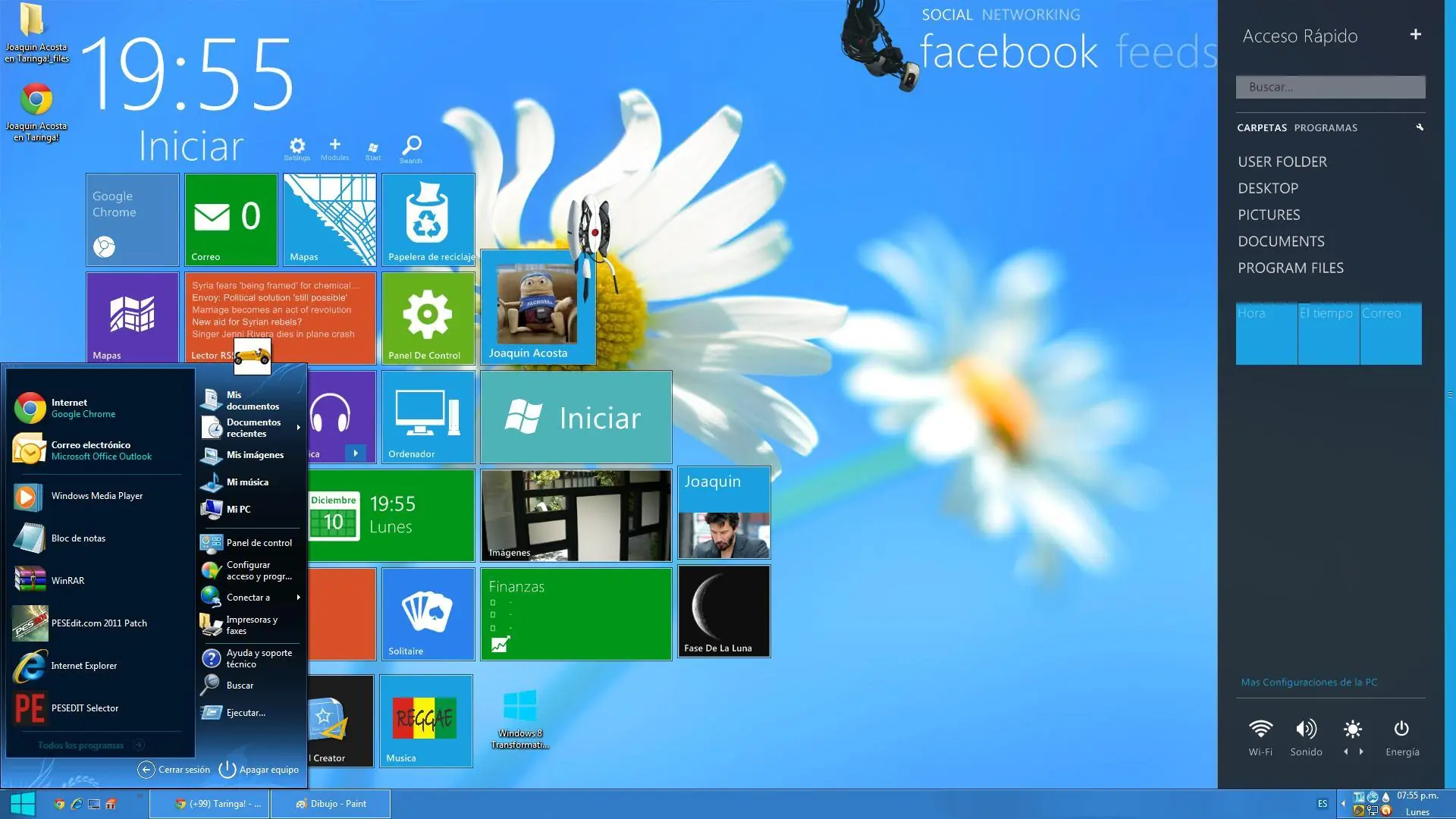This screenshot has width=1456, height=819.
Task: Open Mi PC in start menu
Action: (x=250, y=510)
